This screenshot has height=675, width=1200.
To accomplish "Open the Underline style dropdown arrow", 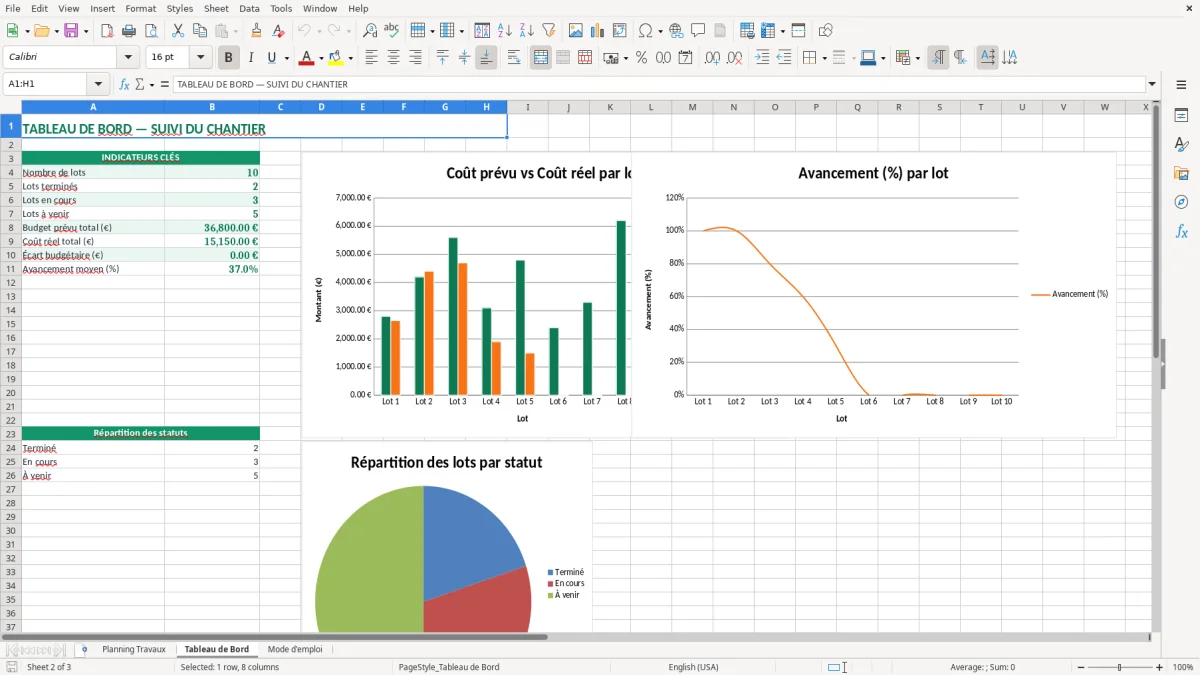I will [286, 58].
